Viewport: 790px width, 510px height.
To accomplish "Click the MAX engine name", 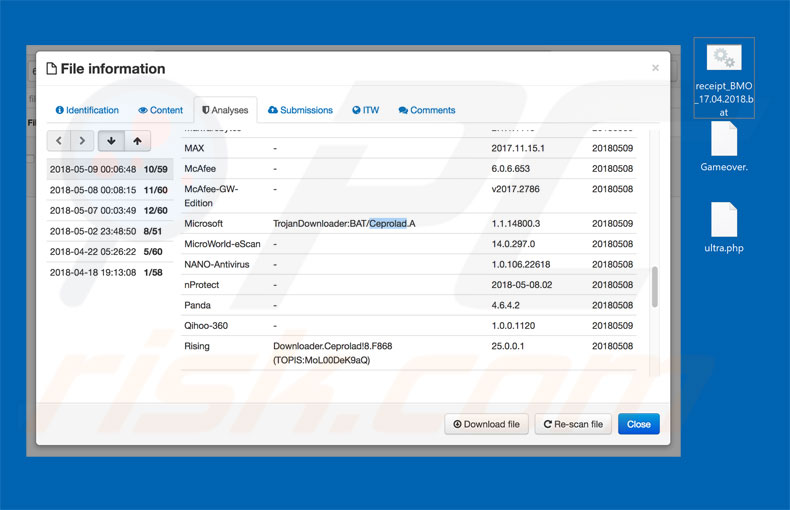I will pyautogui.click(x=194, y=148).
